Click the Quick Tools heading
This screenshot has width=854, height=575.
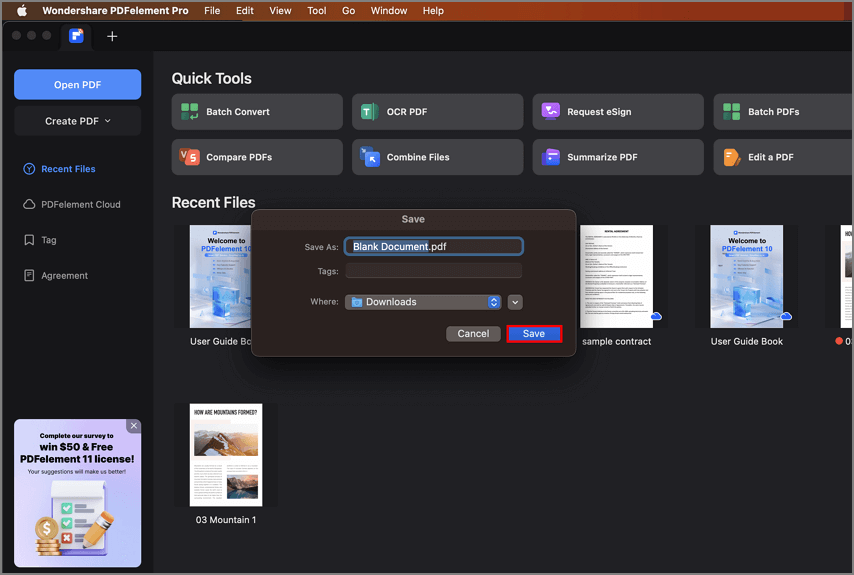211,78
